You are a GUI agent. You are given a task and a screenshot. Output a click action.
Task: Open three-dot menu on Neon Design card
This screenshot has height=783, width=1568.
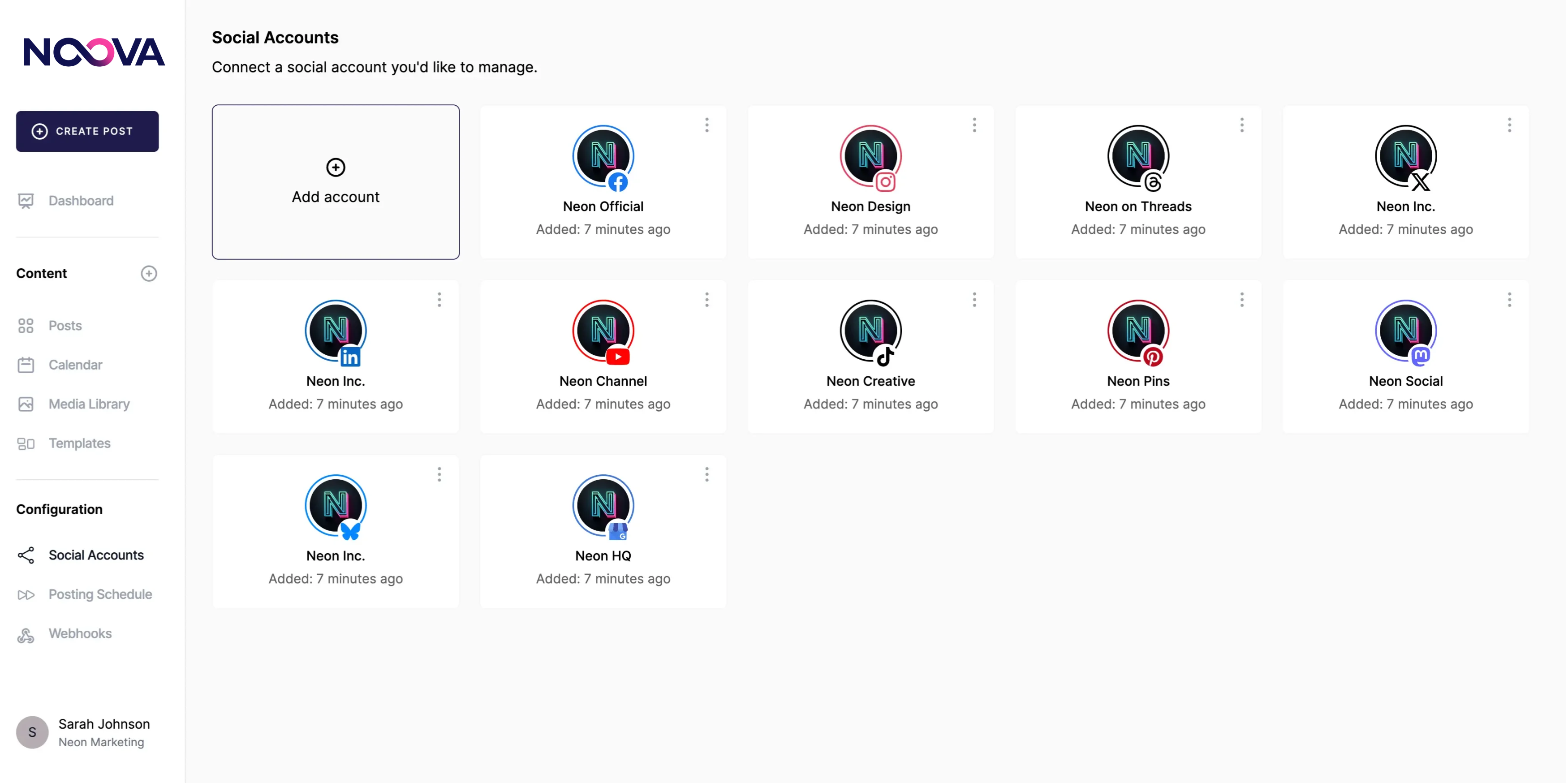[974, 125]
